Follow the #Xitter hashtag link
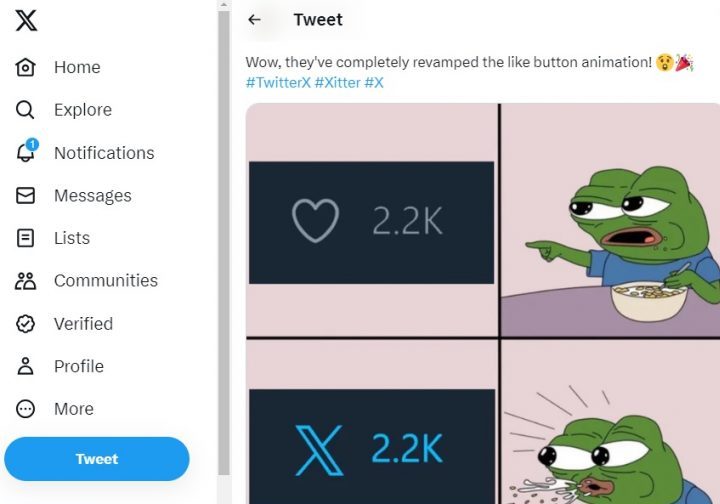 click(x=337, y=83)
